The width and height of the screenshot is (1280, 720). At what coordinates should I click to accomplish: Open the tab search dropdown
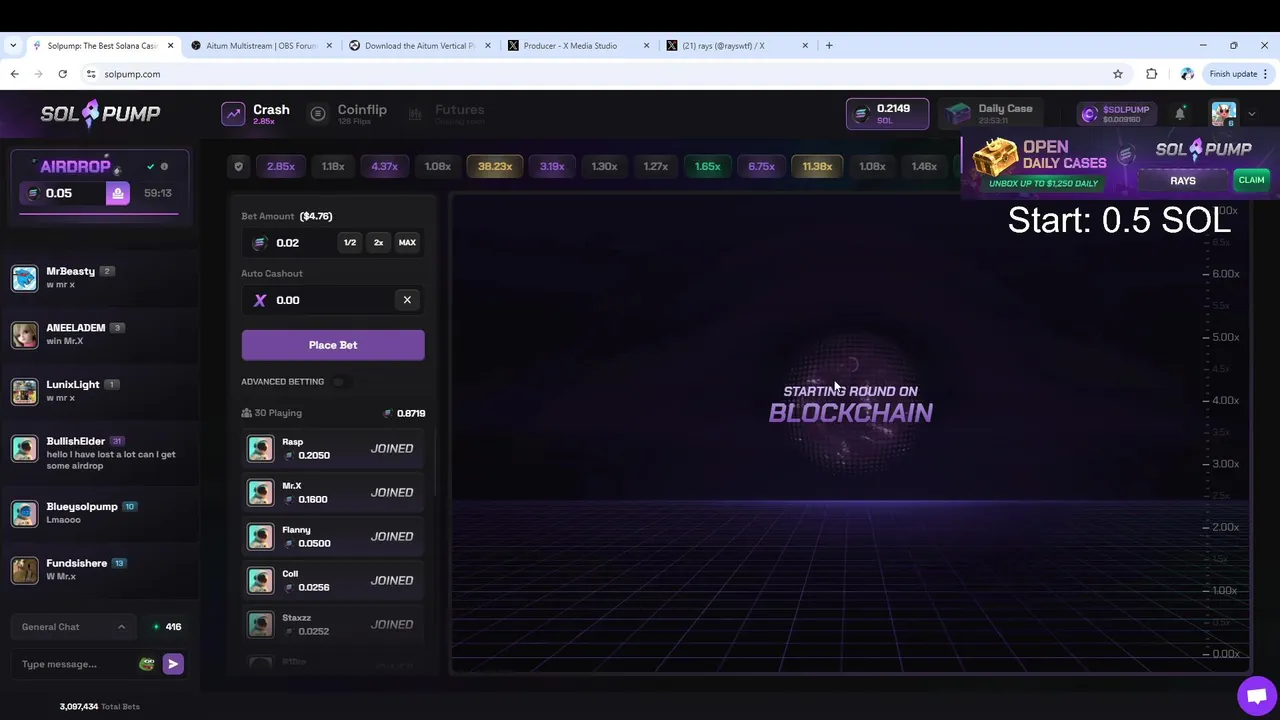pos(13,45)
